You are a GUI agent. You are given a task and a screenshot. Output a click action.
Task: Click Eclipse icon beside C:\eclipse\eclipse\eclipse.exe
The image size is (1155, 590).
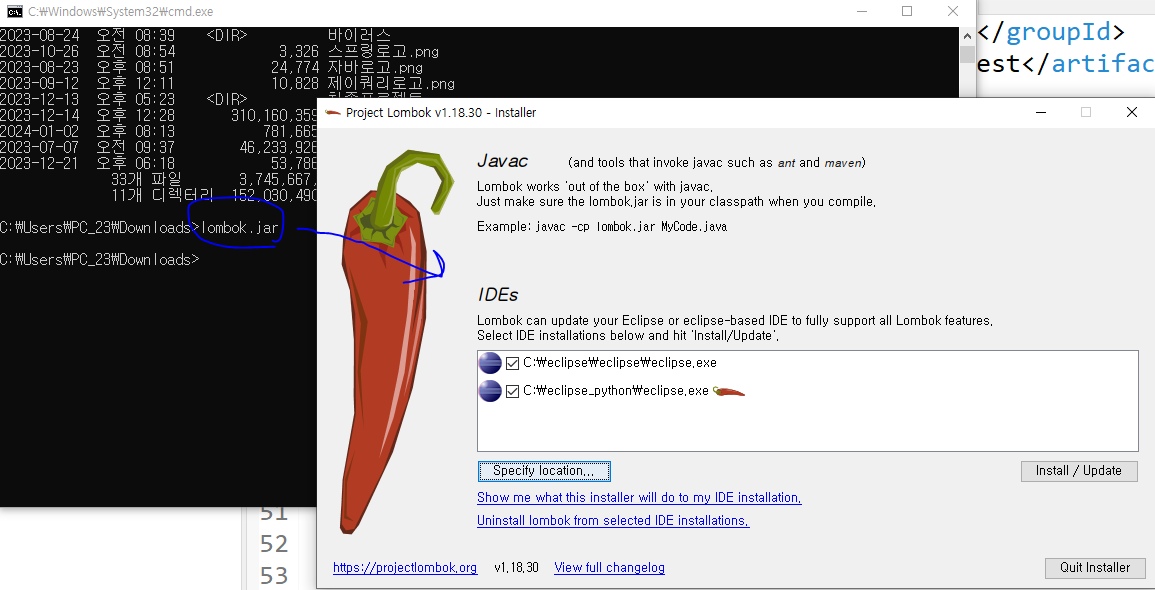(490, 363)
